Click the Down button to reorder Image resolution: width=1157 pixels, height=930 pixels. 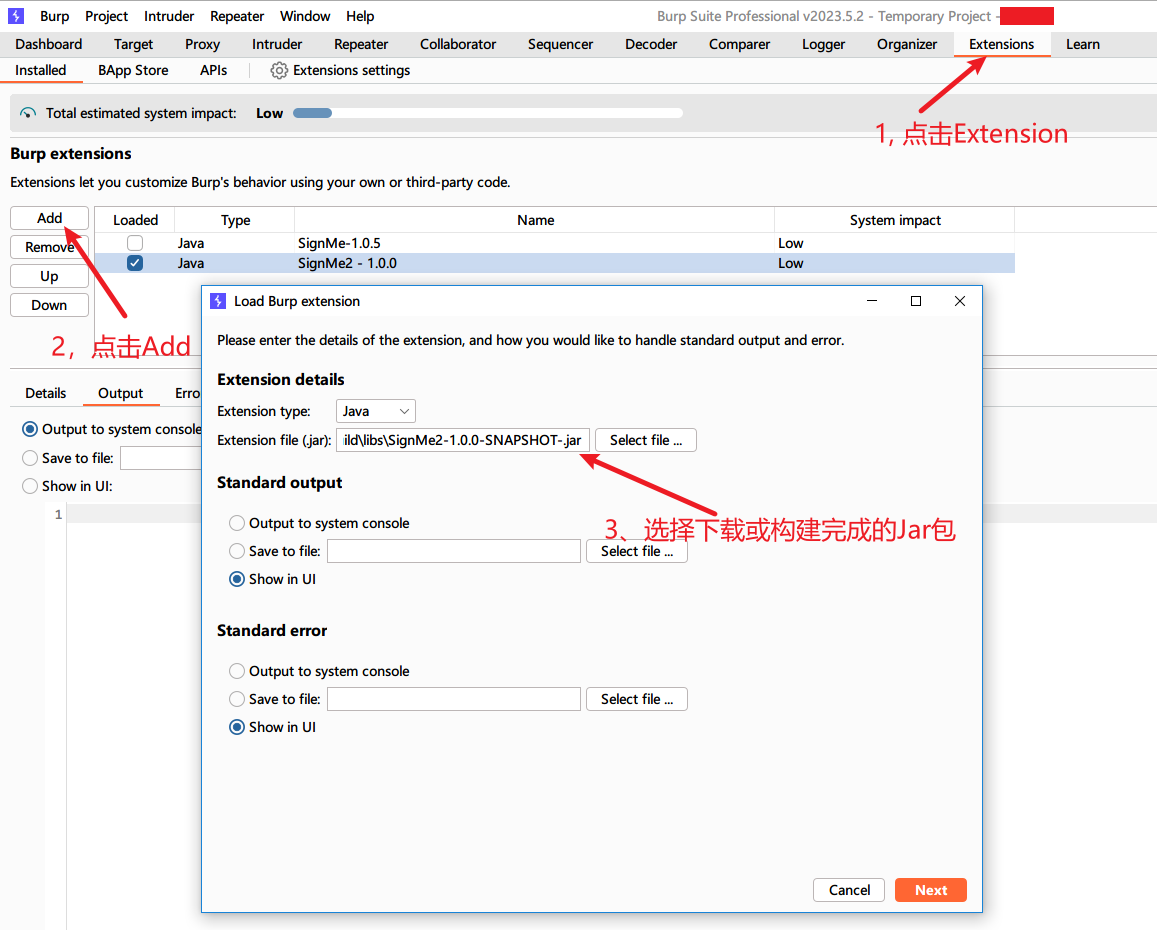(x=49, y=305)
